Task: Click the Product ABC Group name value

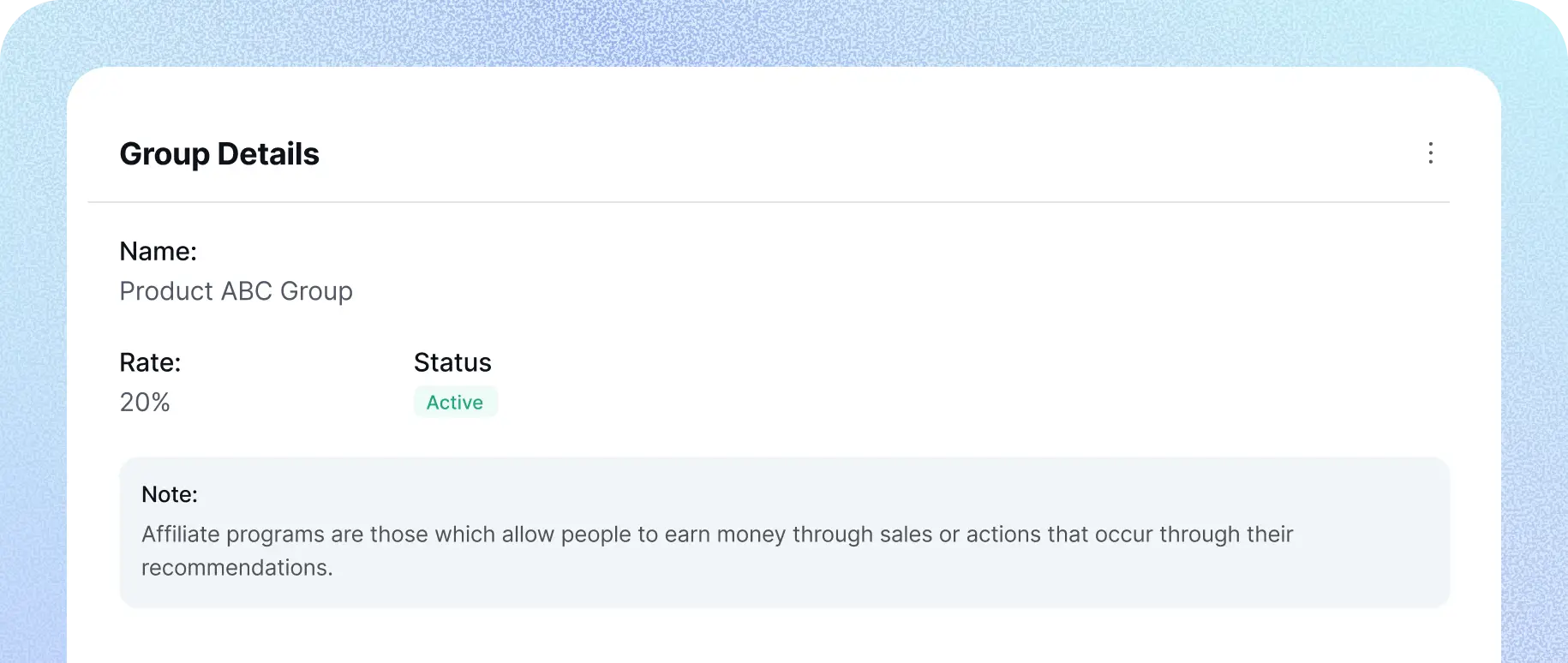Action: [236, 291]
